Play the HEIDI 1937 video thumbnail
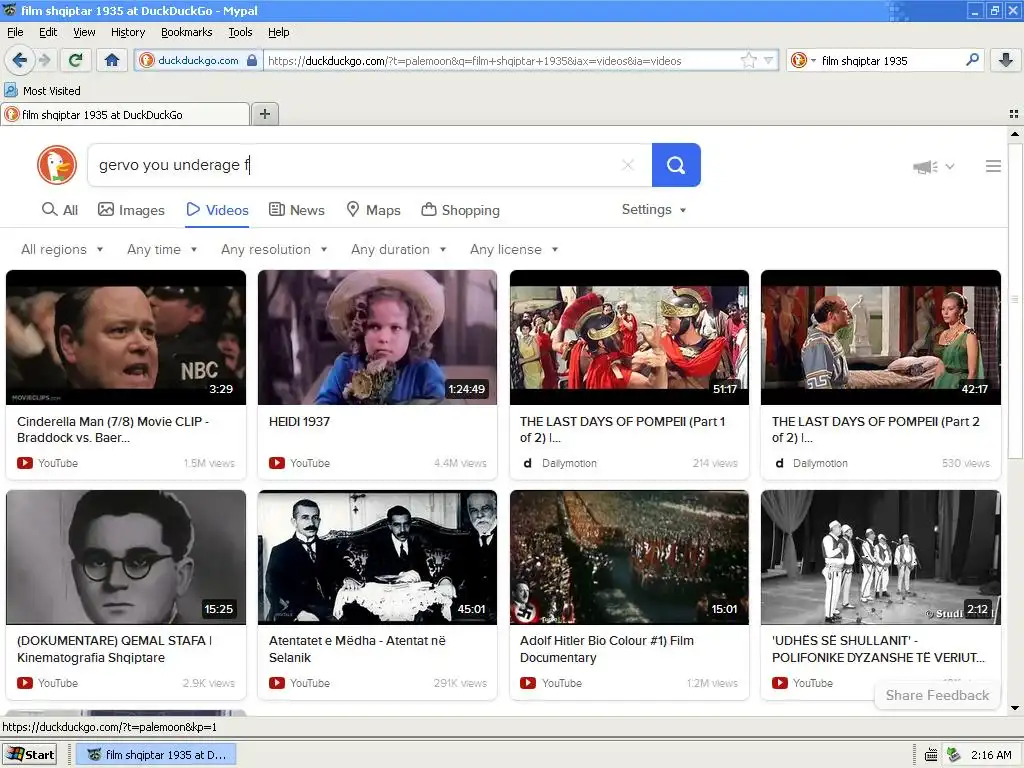The image size is (1024, 768). click(377, 338)
